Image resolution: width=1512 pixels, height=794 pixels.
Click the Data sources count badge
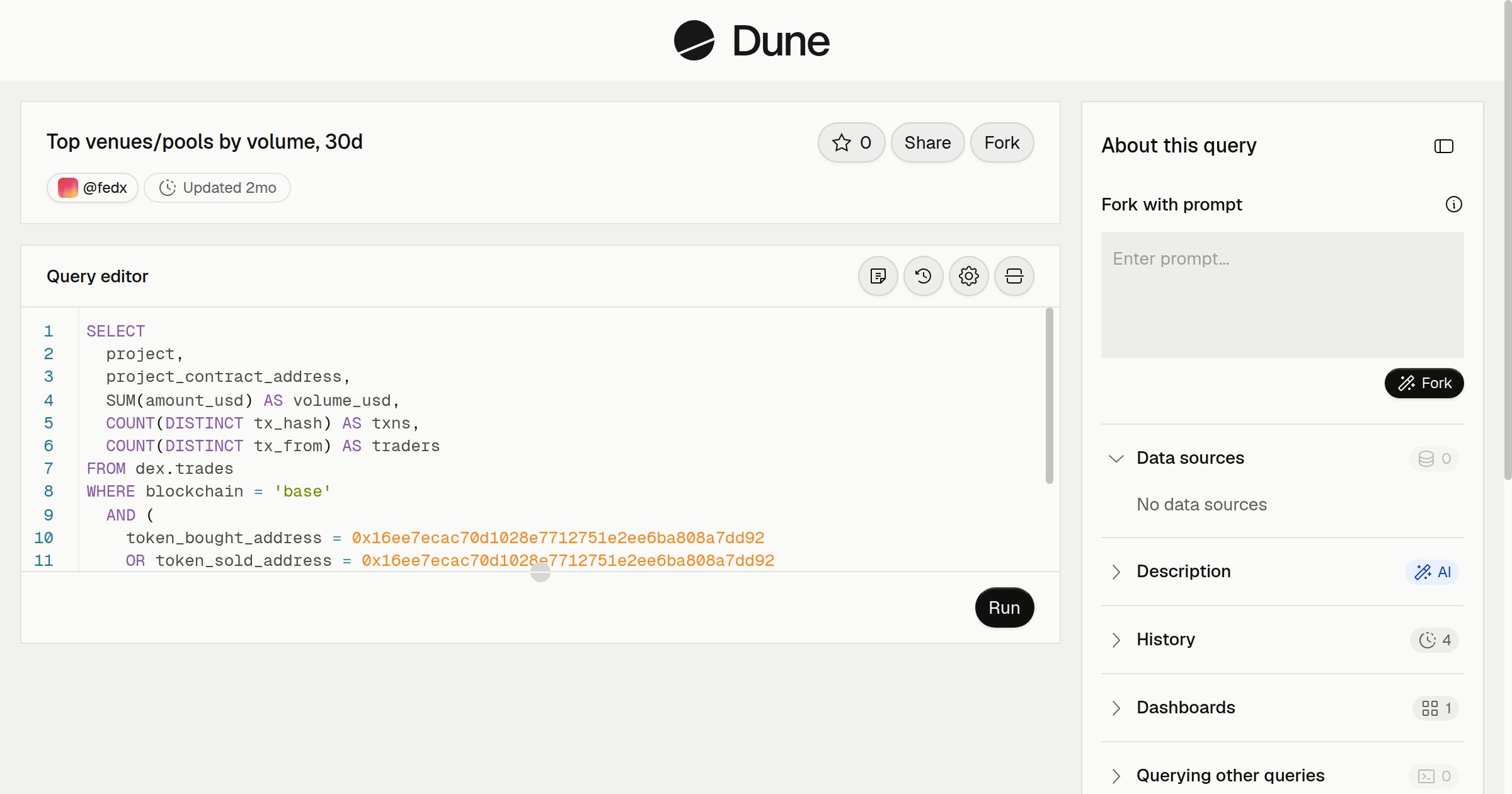1434,459
